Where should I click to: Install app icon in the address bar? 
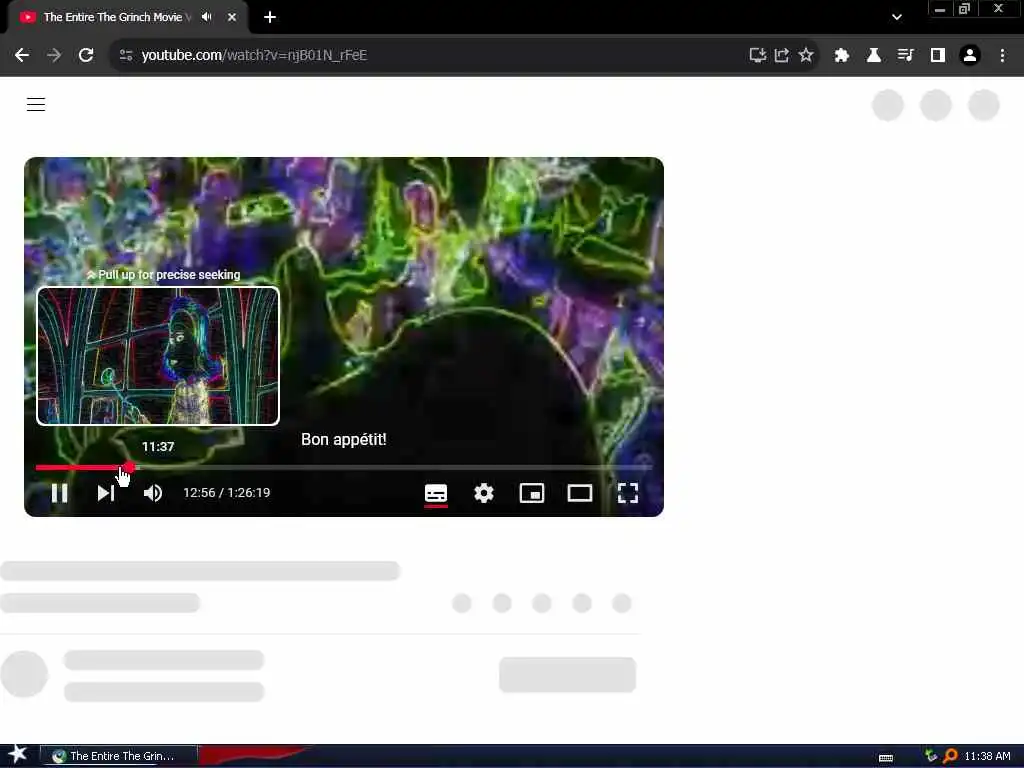point(758,56)
